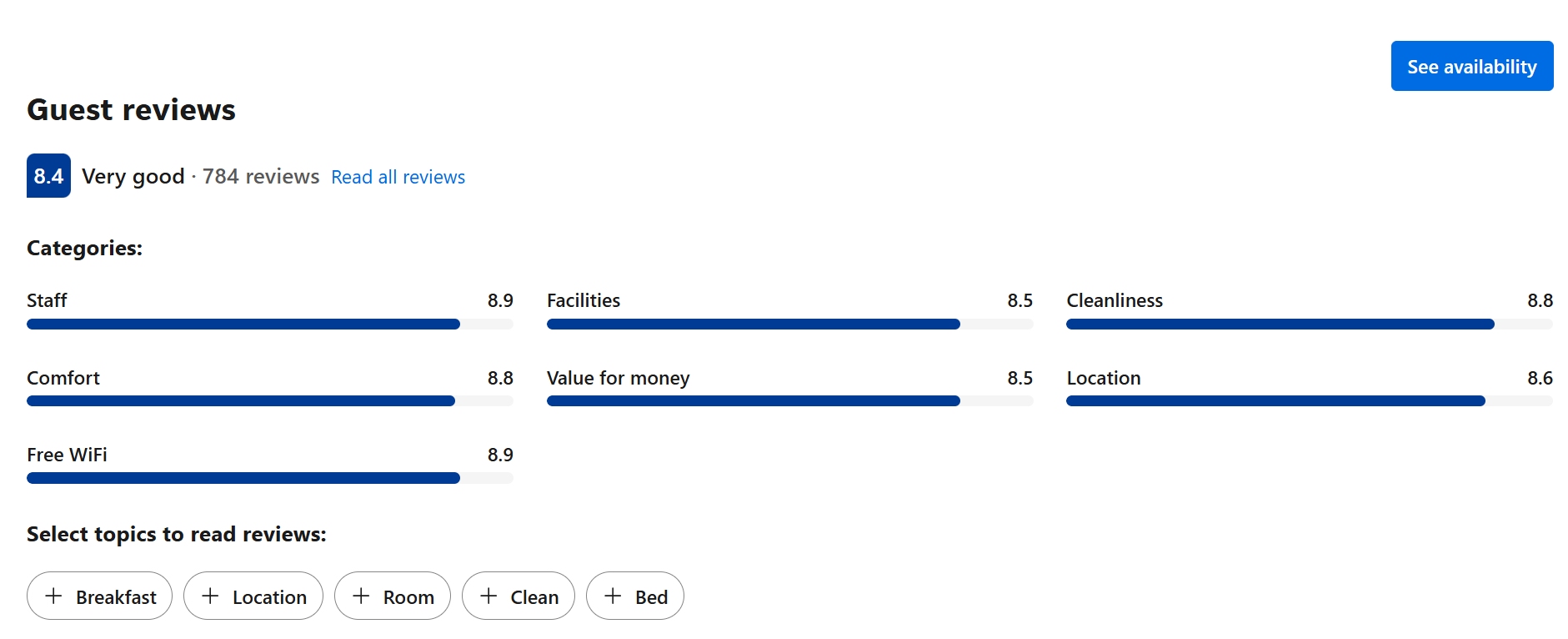This screenshot has height=639, width=1568.
Task: Open the Read all reviews link
Action: tap(398, 177)
